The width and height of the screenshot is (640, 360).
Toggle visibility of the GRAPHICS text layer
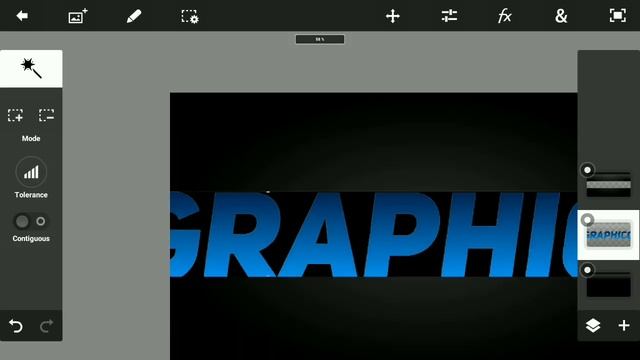tap(587, 220)
